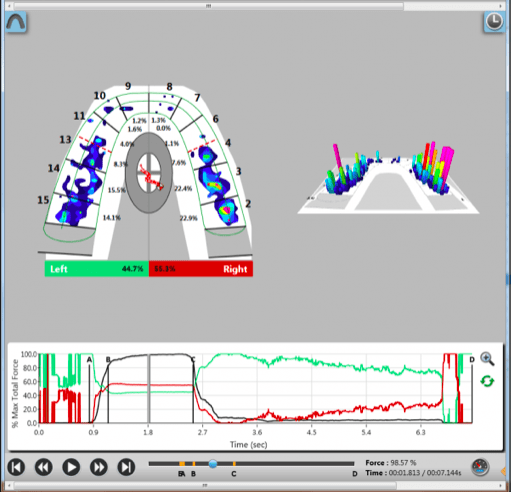Click the rewind playback button
This screenshot has width=511, height=492.
[44, 467]
